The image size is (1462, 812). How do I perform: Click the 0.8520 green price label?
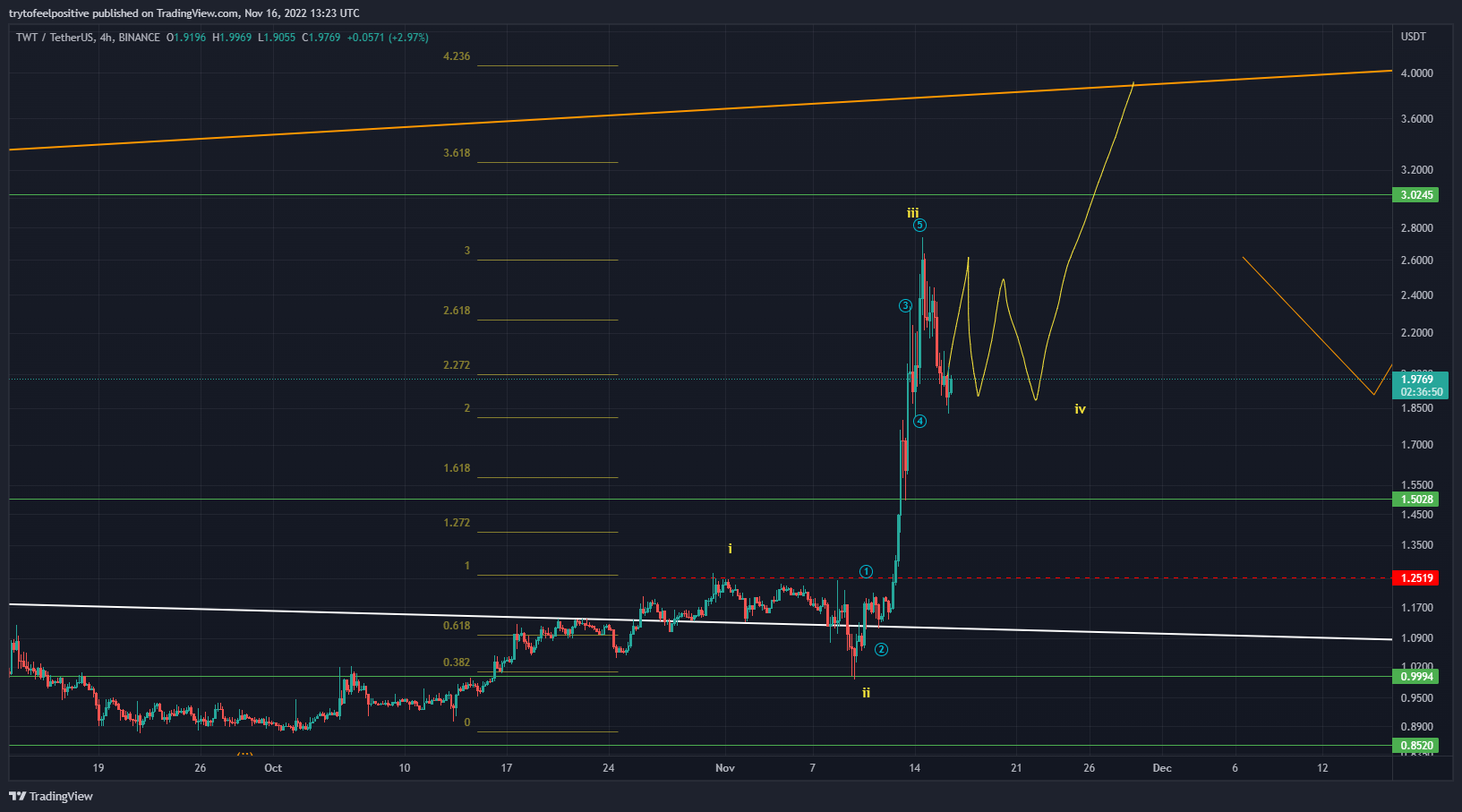(x=1416, y=746)
